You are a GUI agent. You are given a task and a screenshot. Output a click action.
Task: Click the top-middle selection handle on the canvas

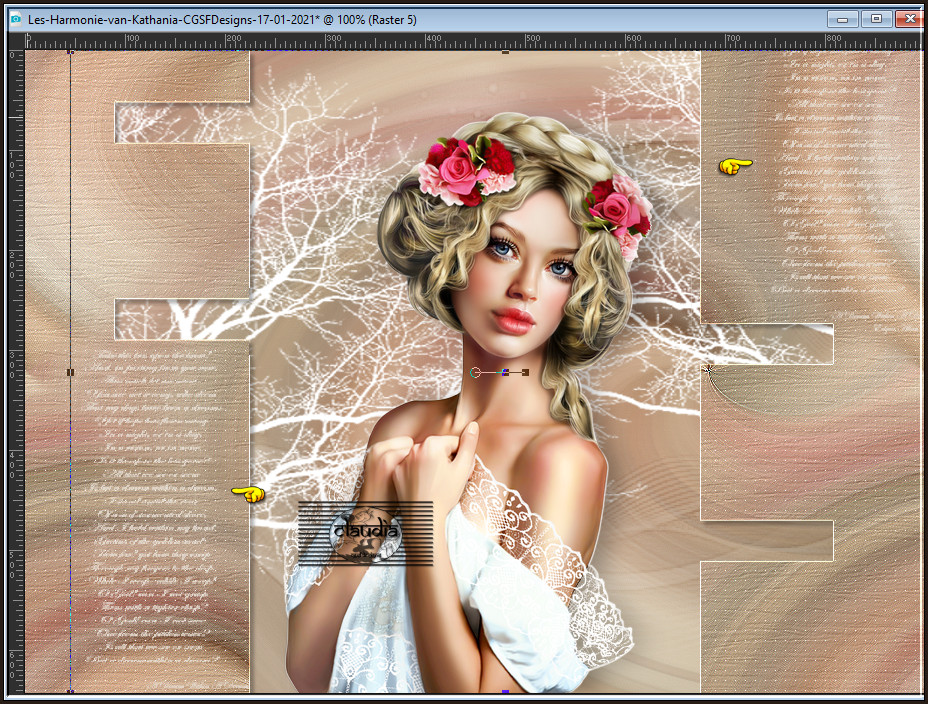point(505,52)
